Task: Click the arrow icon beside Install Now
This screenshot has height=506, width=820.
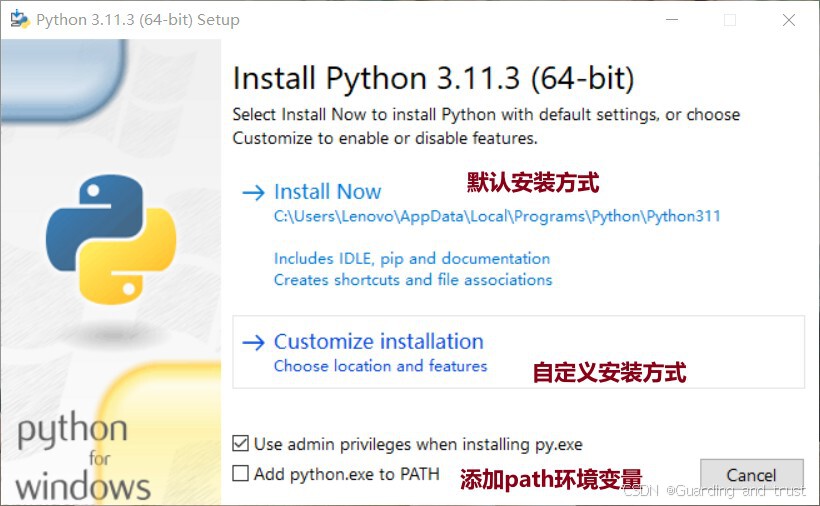Action: (254, 193)
